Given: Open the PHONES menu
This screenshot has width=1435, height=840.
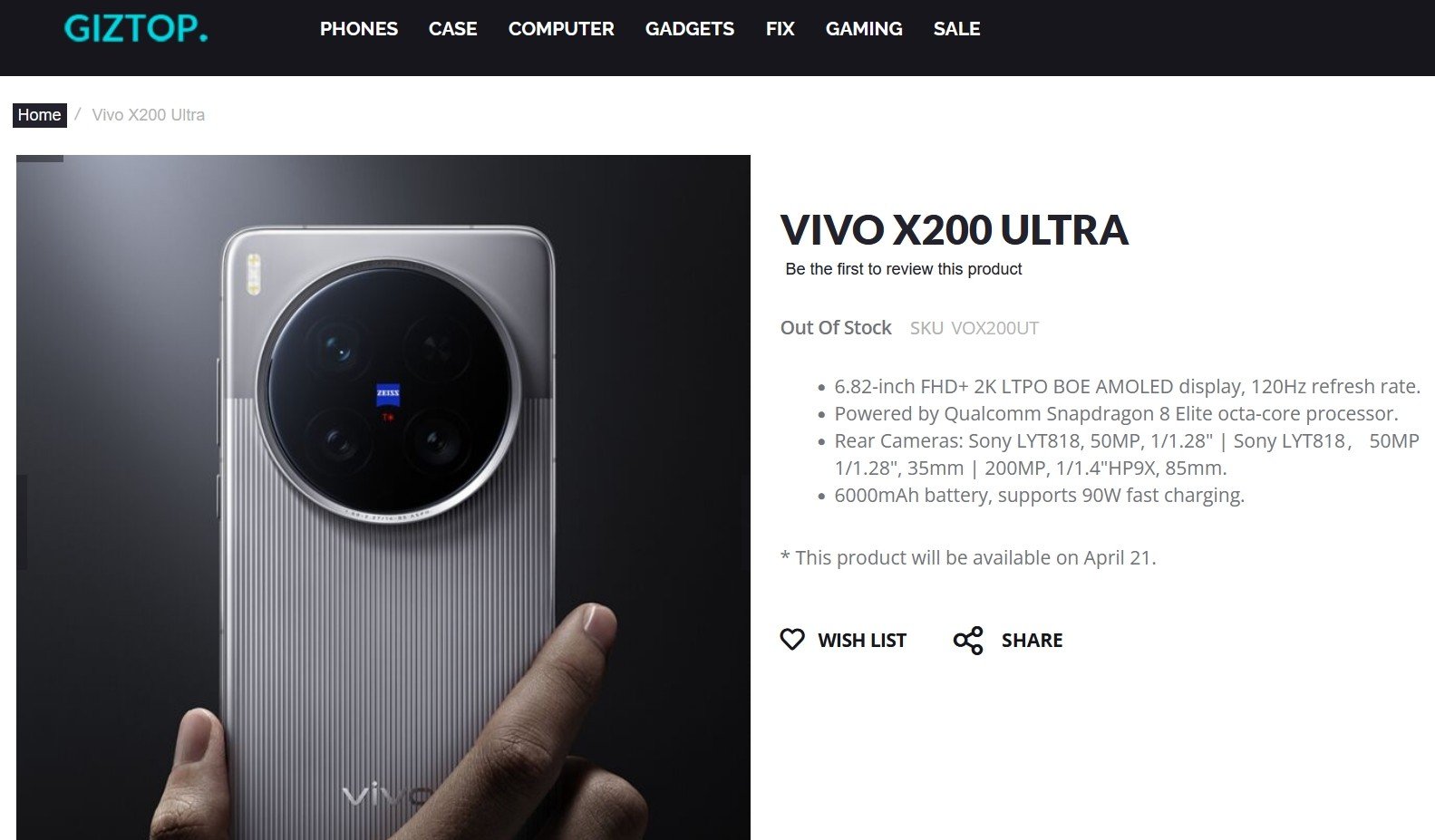Looking at the screenshot, I should [x=359, y=29].
